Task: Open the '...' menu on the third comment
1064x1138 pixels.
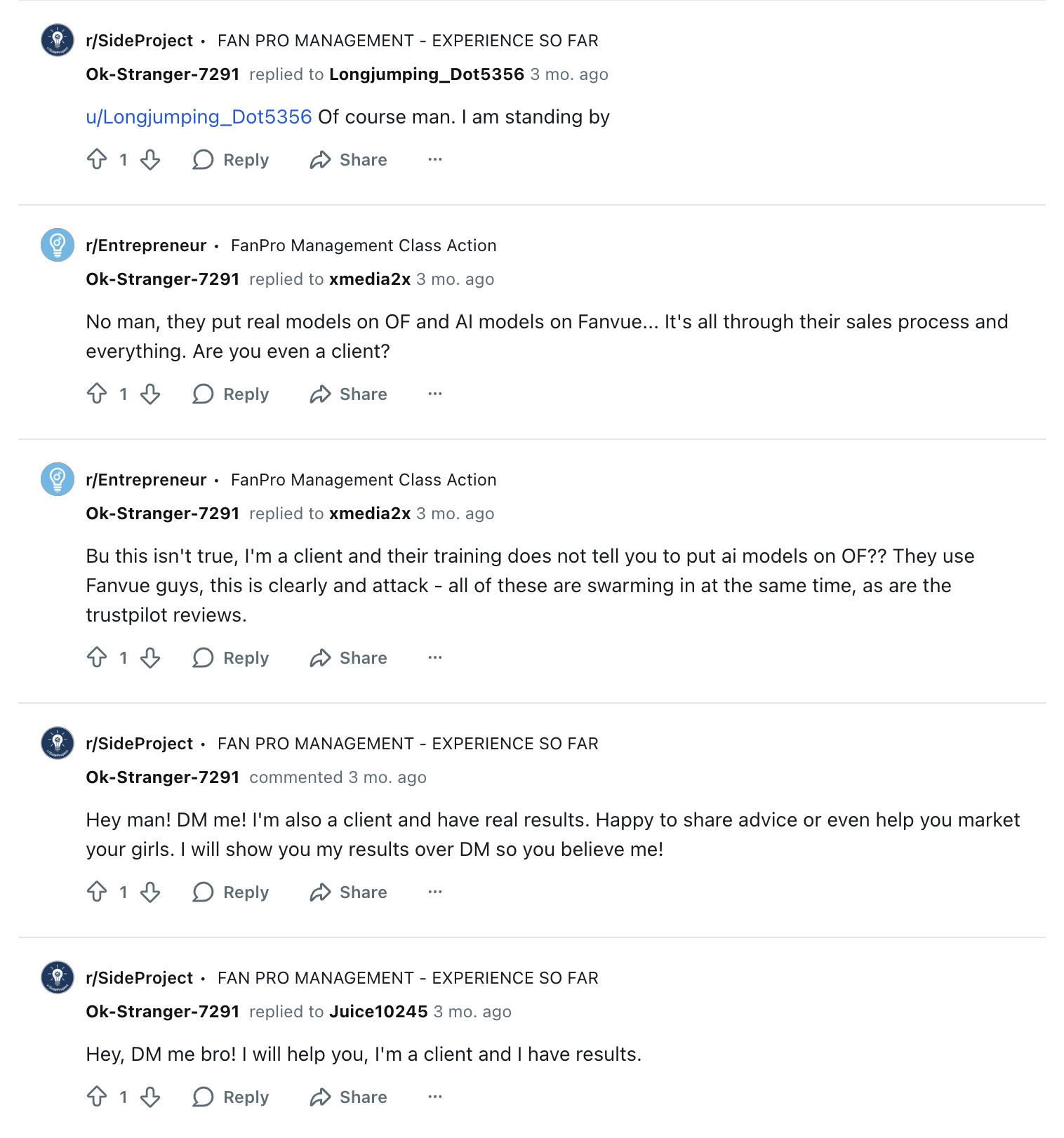Action: 435,657
